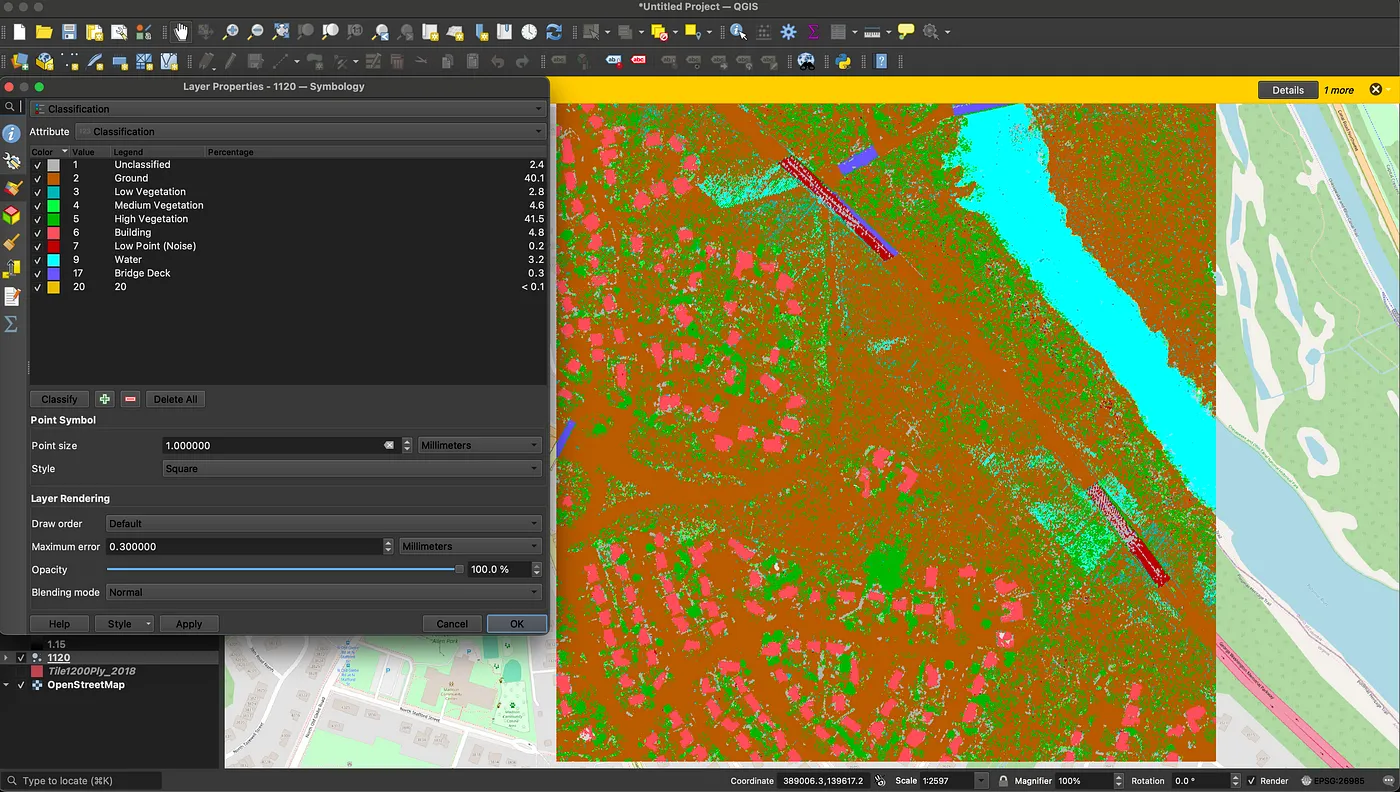Screen dimensions: 1400x792
Task: Click the Type to locate search box
Action: 82,781
